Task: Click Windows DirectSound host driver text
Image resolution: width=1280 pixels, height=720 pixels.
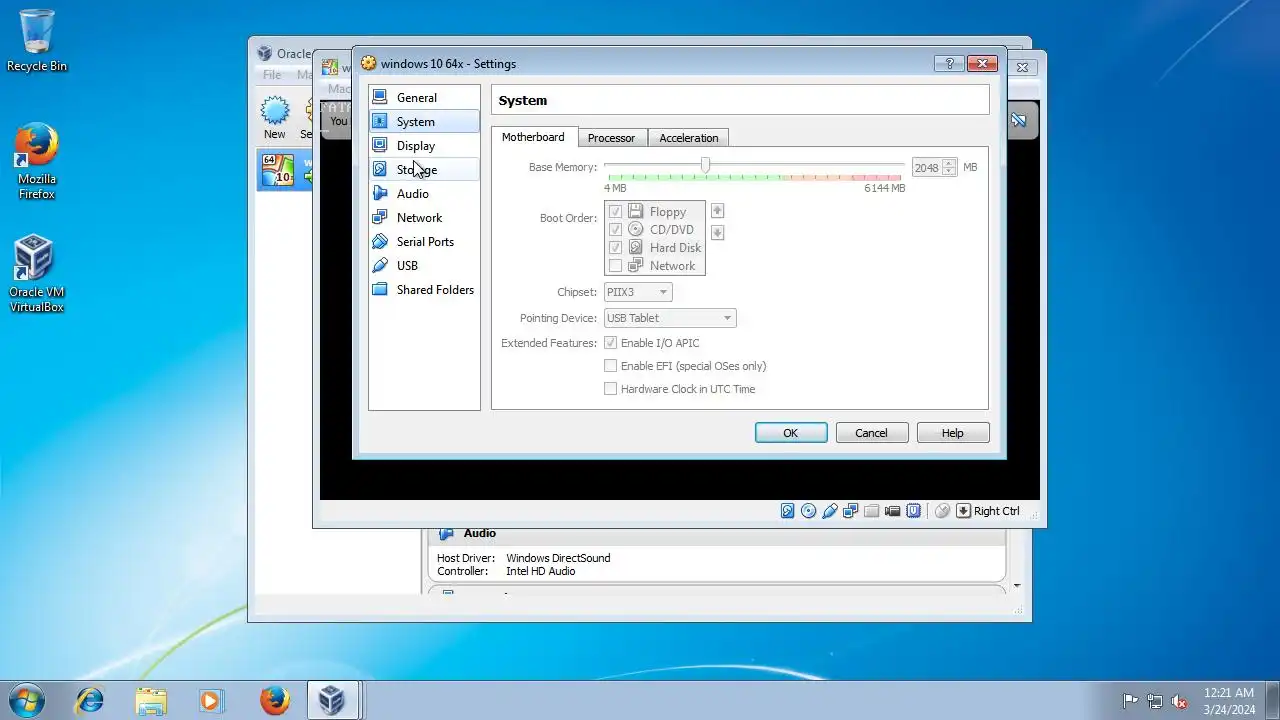Action: click(558, 558)
